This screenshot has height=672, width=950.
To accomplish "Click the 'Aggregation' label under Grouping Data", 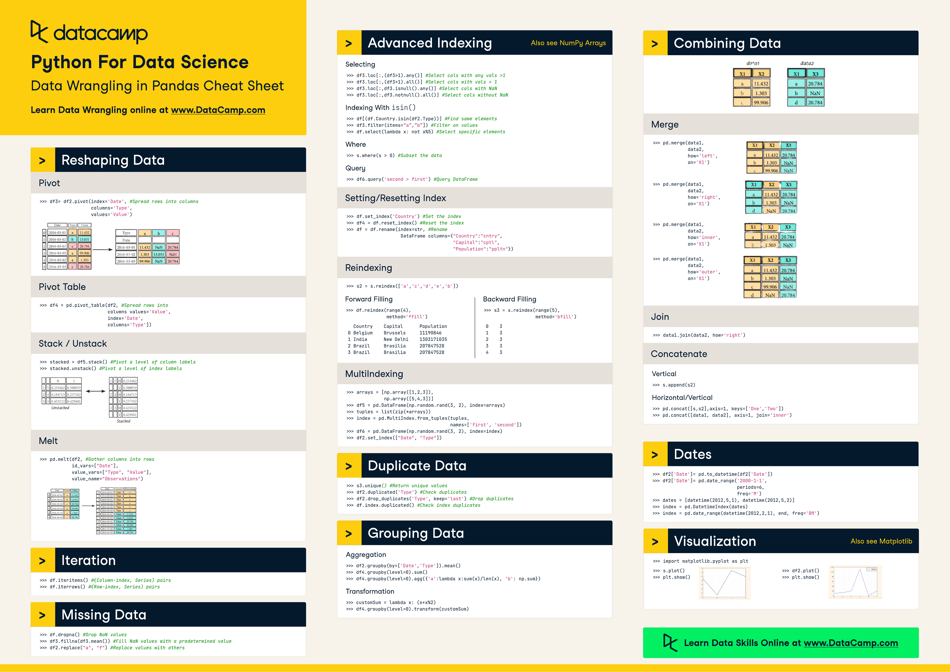I will point(365,554).
